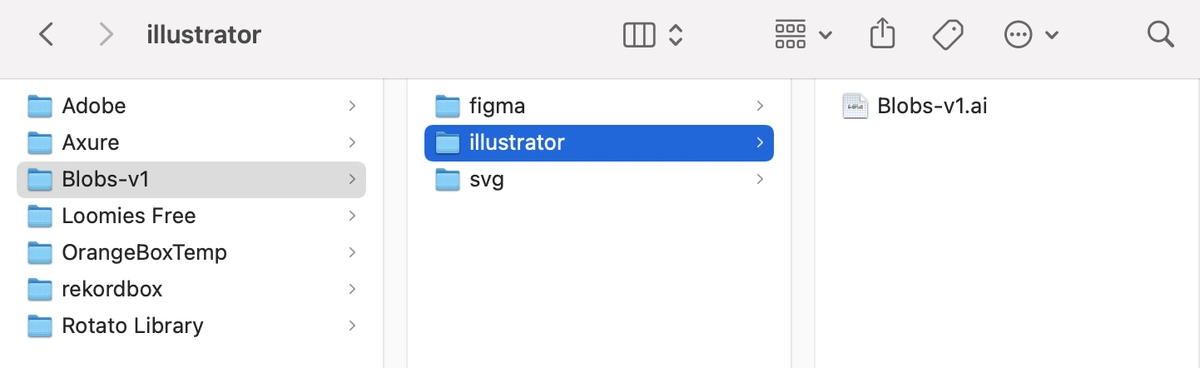Click the Share icon in toolbar

tap(881, 35)
